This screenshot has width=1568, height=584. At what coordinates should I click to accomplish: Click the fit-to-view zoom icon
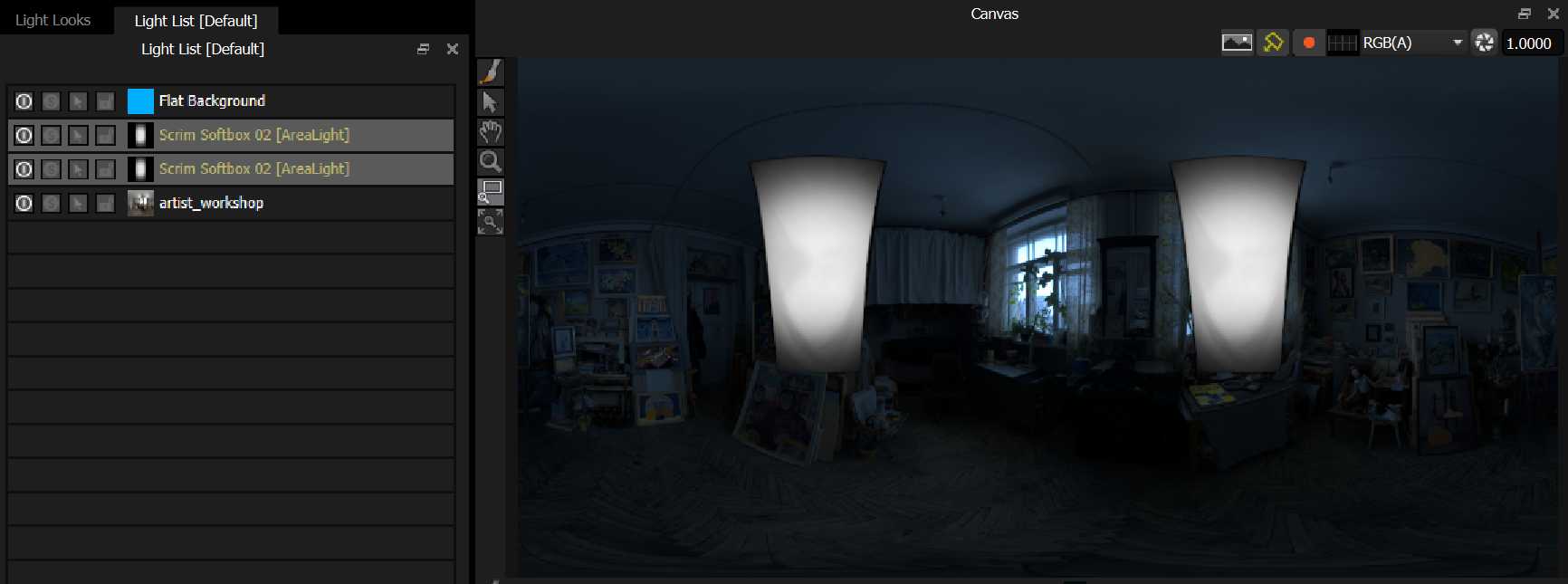coord(490,221)
